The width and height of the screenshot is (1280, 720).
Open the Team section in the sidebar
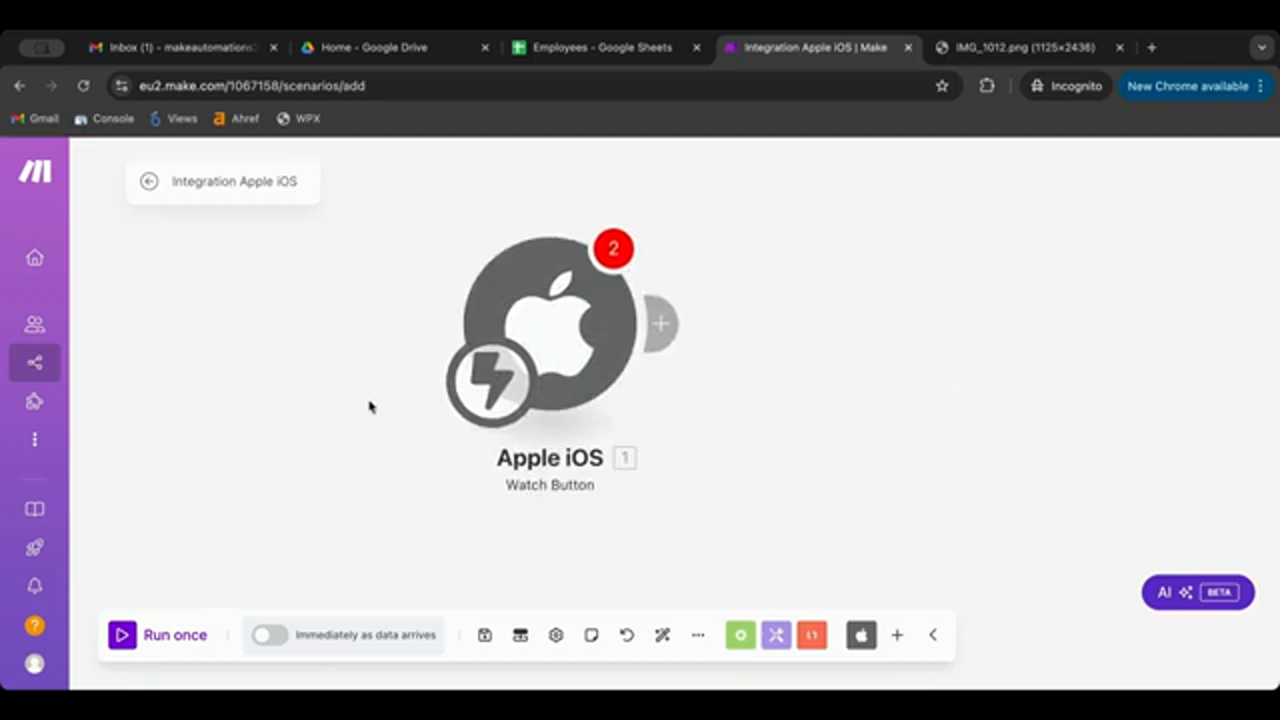(x=35, y=324)
